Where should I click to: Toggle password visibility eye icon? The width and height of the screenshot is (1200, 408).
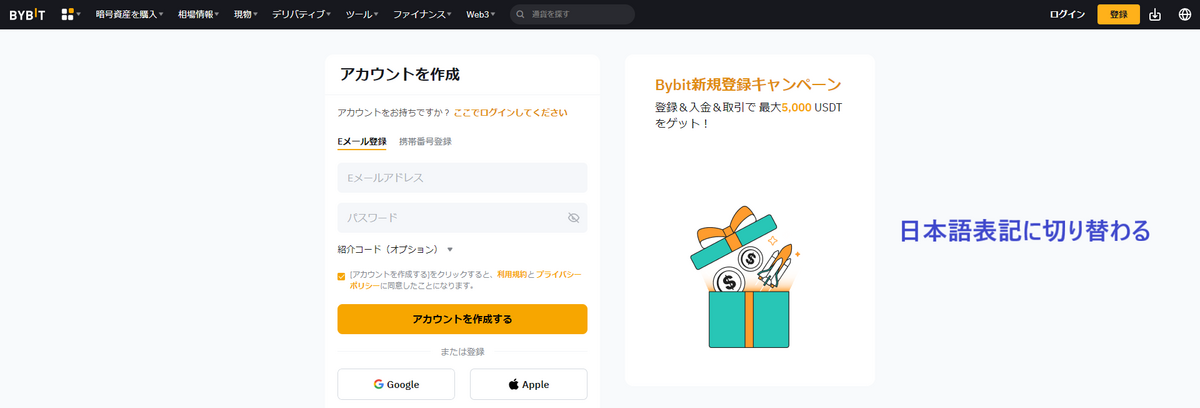[574, 217]
